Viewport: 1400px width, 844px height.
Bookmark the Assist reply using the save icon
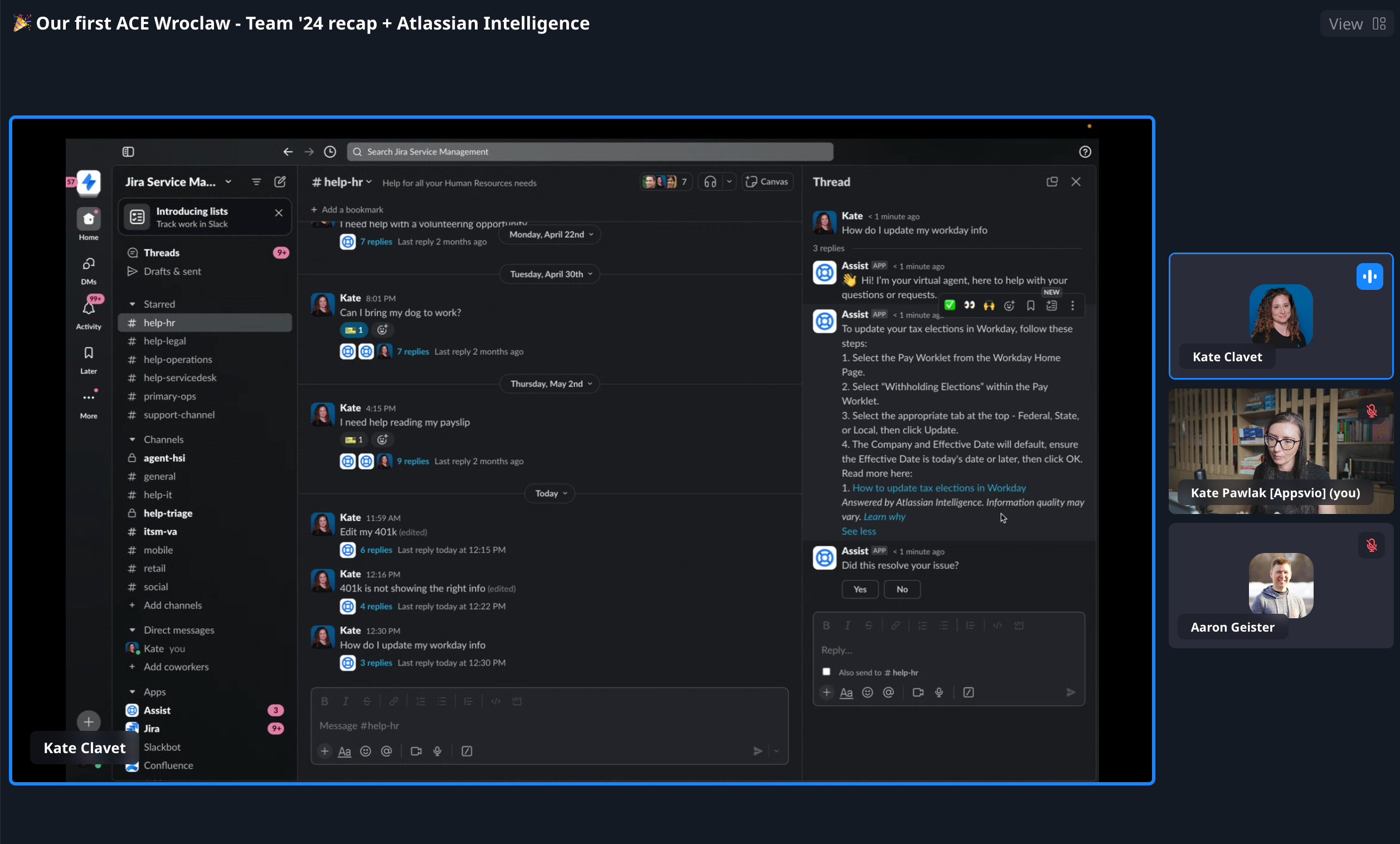(x=1030, y=305)
